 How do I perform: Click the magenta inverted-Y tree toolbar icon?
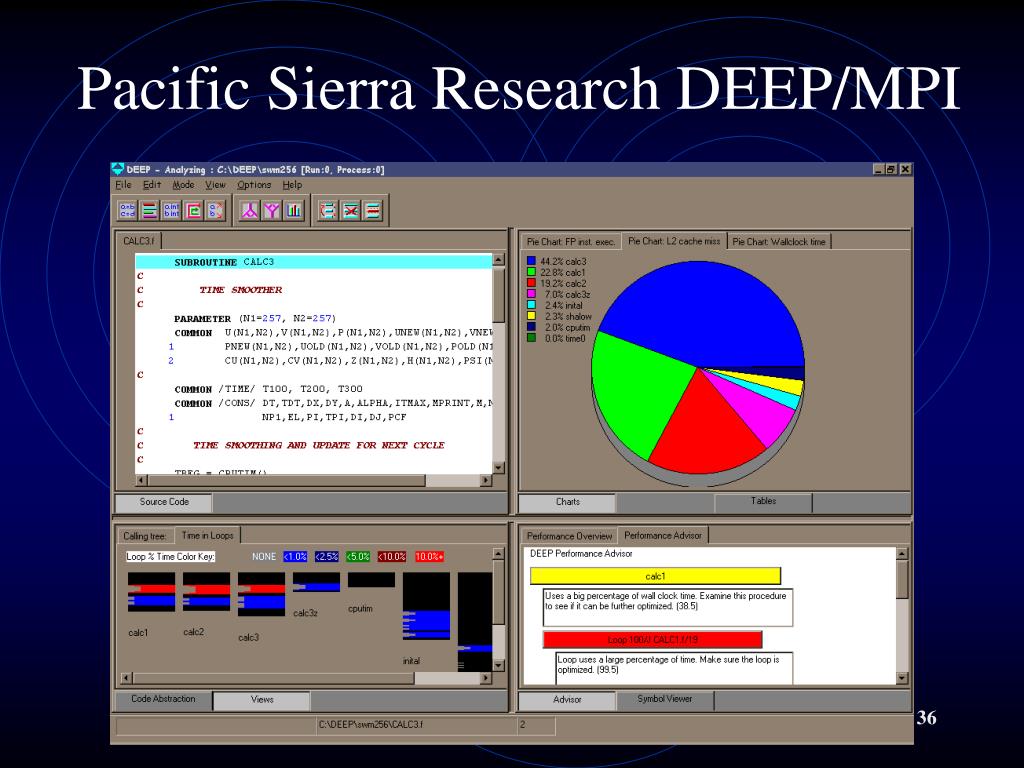point(249,210)
